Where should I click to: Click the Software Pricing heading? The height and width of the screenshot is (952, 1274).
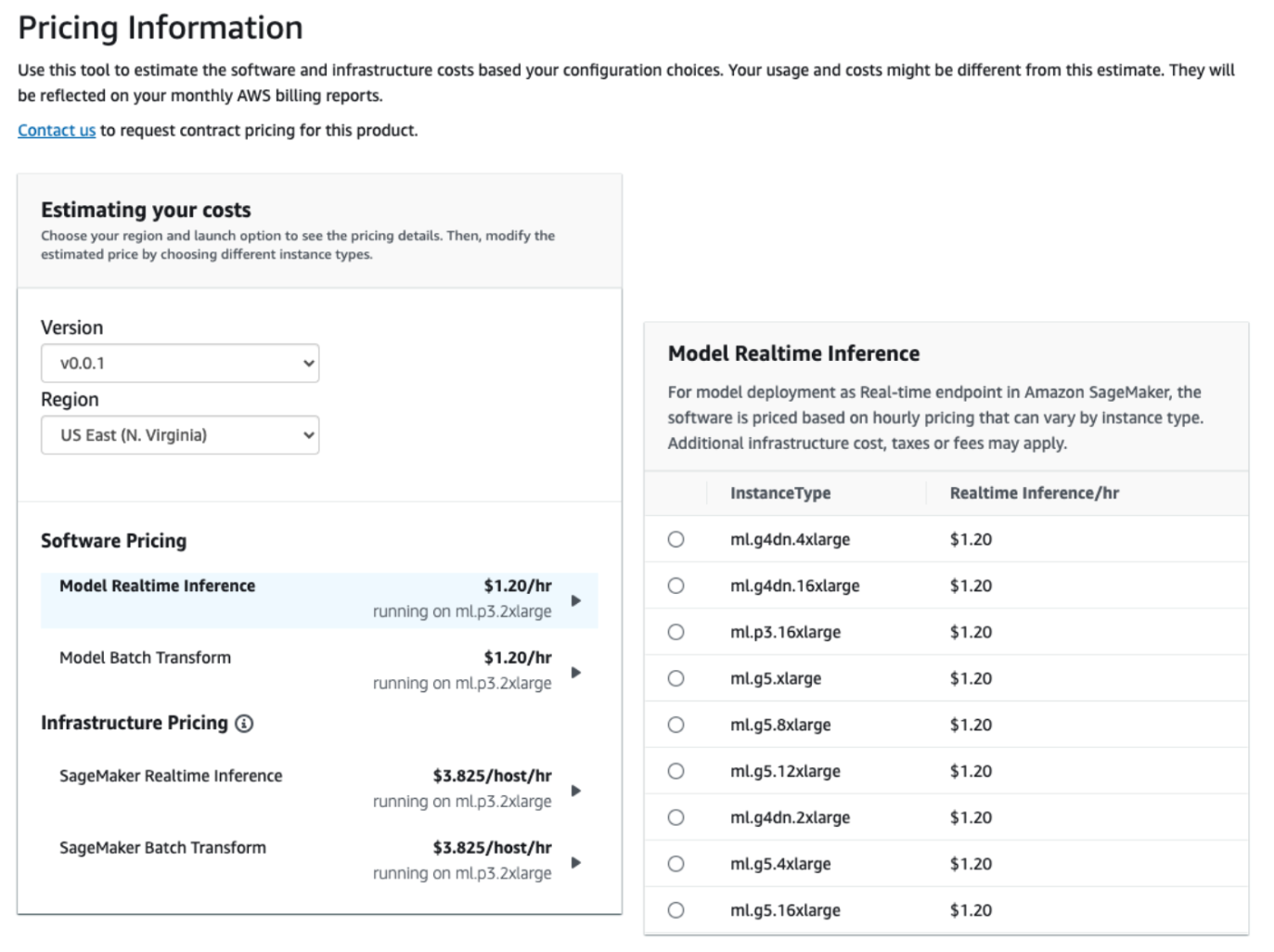tap(113, 541)
